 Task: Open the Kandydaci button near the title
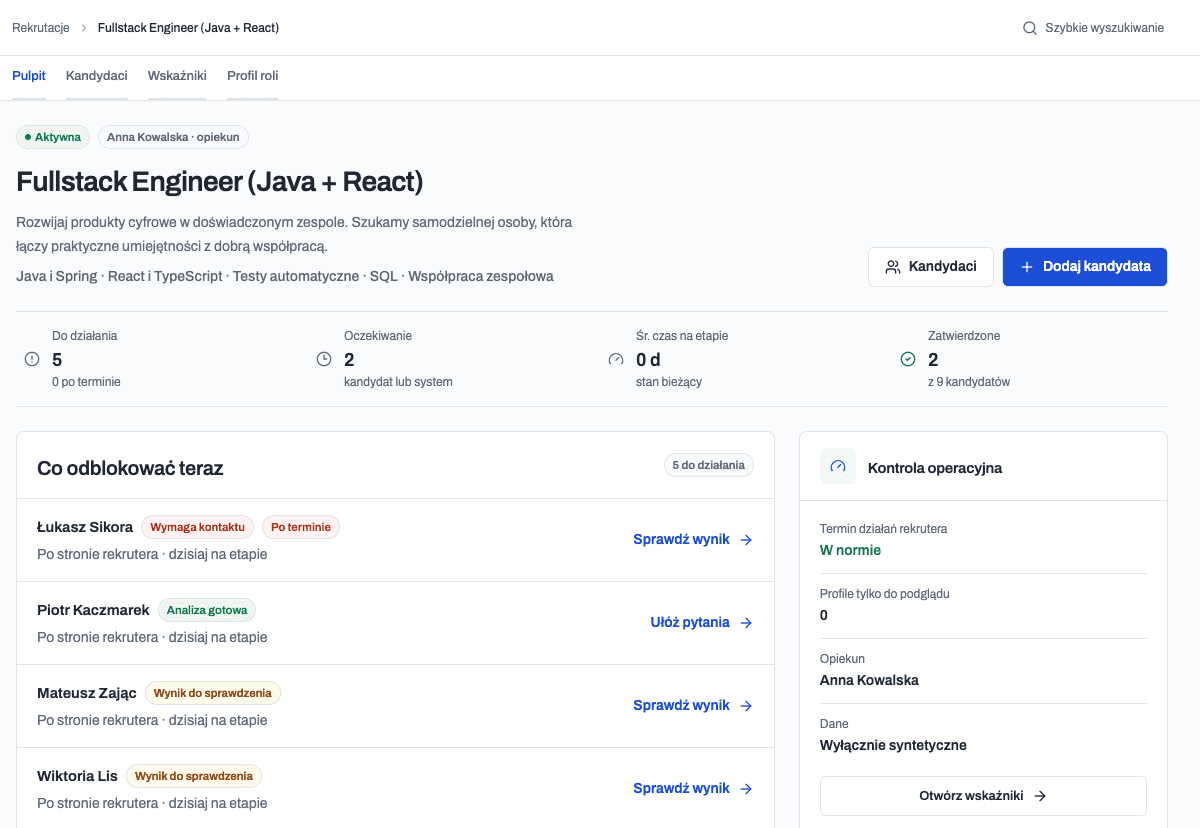tap(931, 267)
